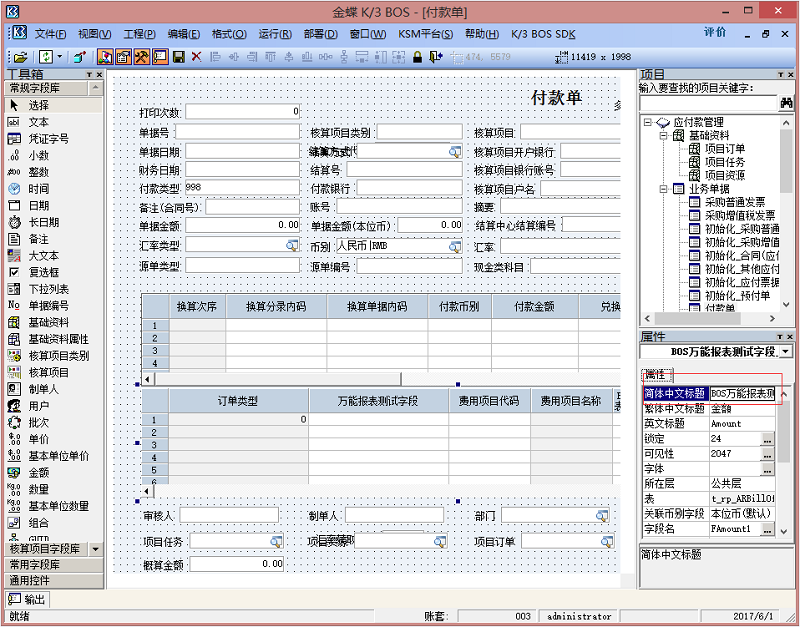The image size is (800, 627).
Task: Click the save disk toolbar icon
Action: point(179,57)
